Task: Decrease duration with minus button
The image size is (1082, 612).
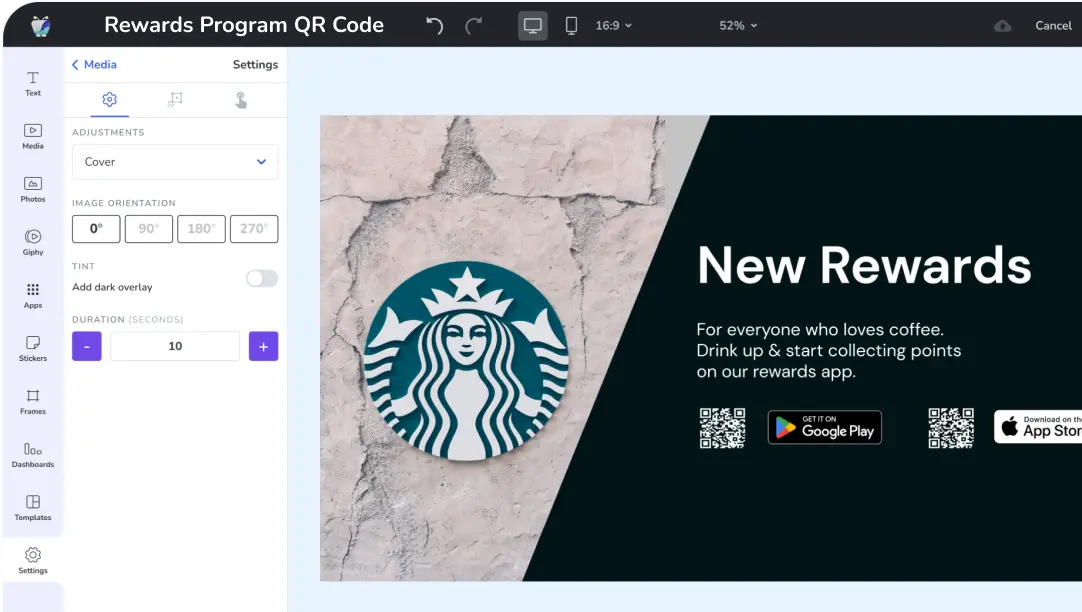Action: pos(87,346)
